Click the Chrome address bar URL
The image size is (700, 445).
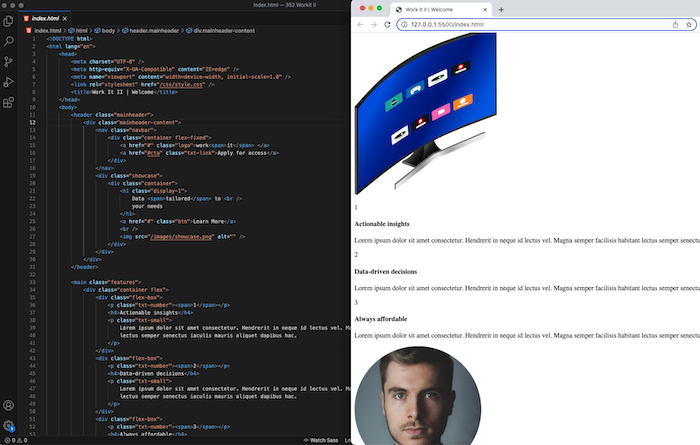[447, 25]
